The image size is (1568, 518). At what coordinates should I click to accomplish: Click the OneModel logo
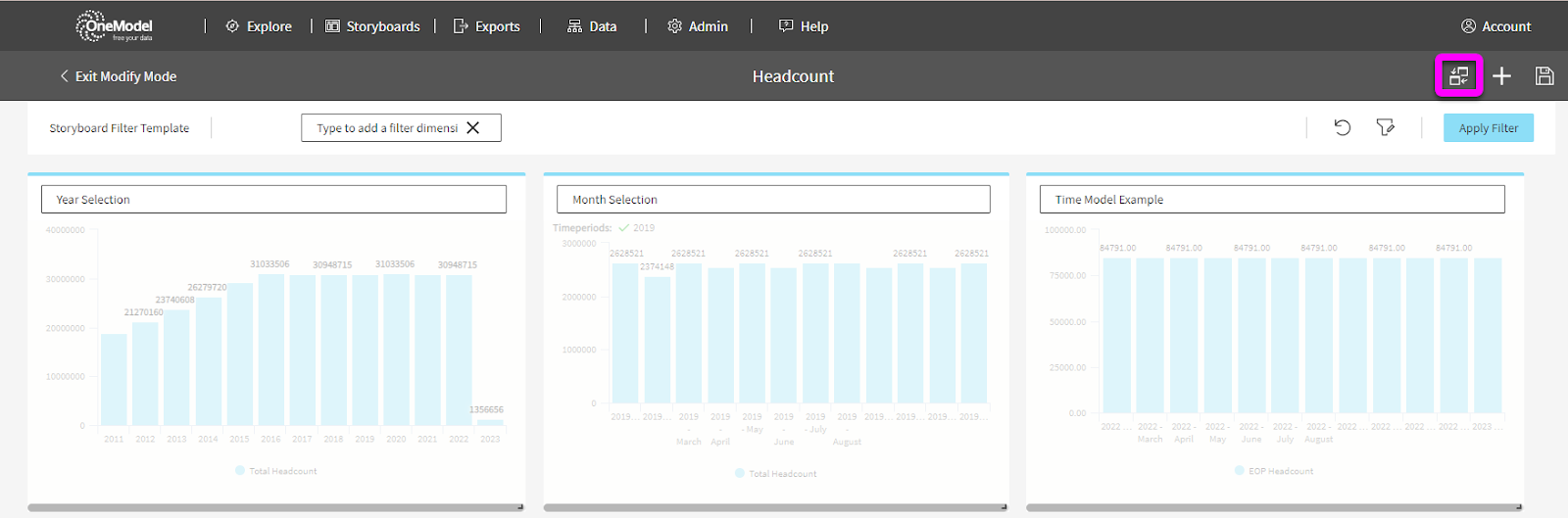tap(115, 26)
